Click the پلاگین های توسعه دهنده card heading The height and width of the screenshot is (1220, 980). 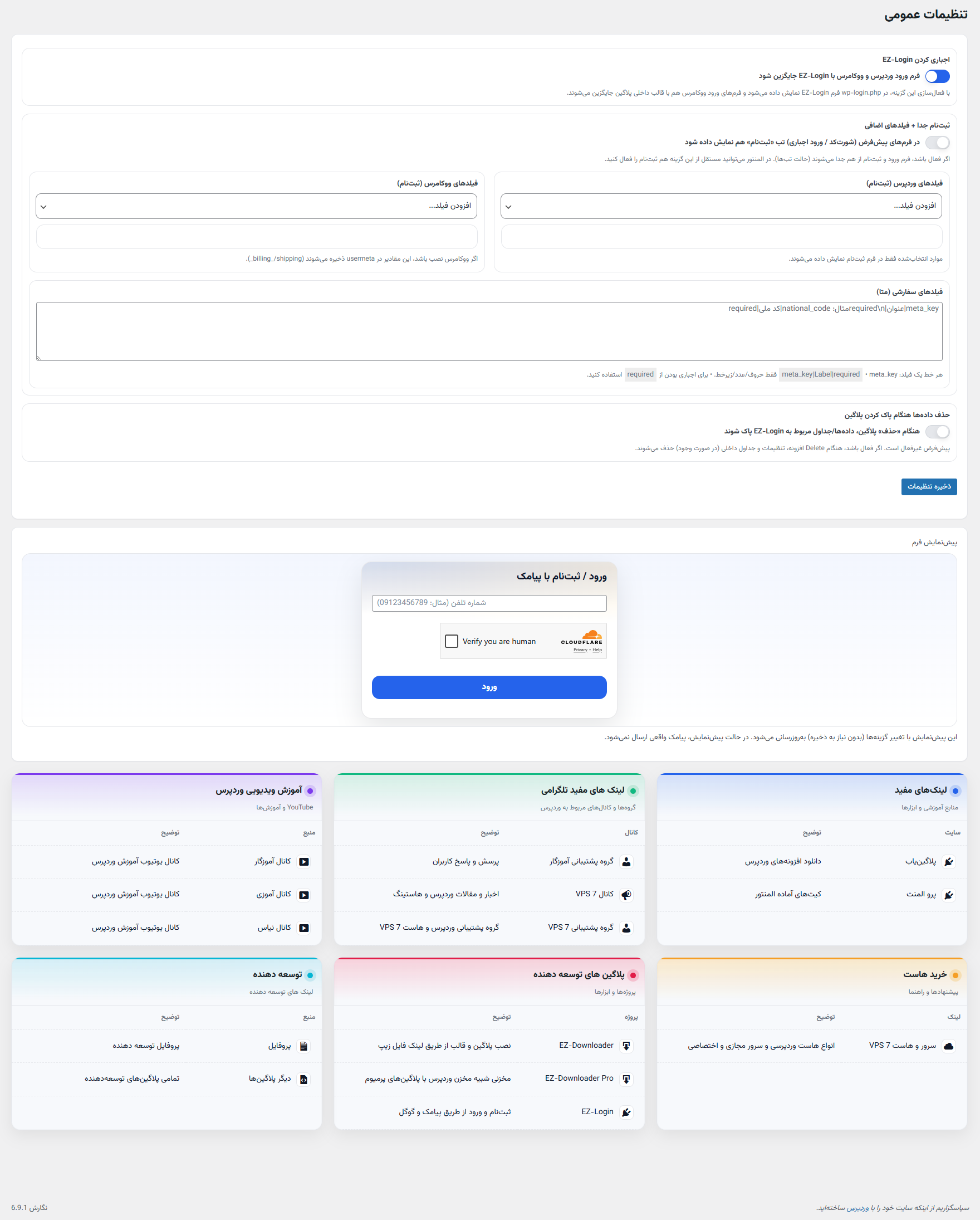click(x=579, y=975)
